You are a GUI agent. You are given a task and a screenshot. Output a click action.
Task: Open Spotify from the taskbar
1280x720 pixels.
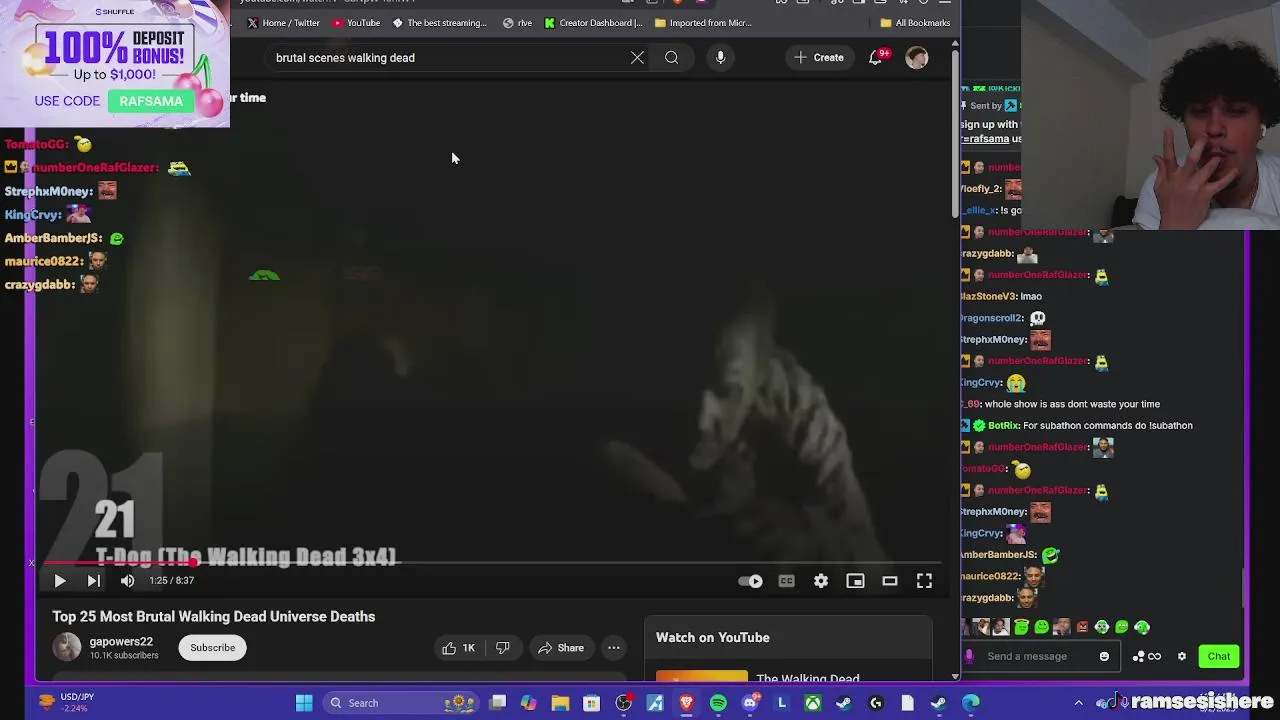coord(718,703)
